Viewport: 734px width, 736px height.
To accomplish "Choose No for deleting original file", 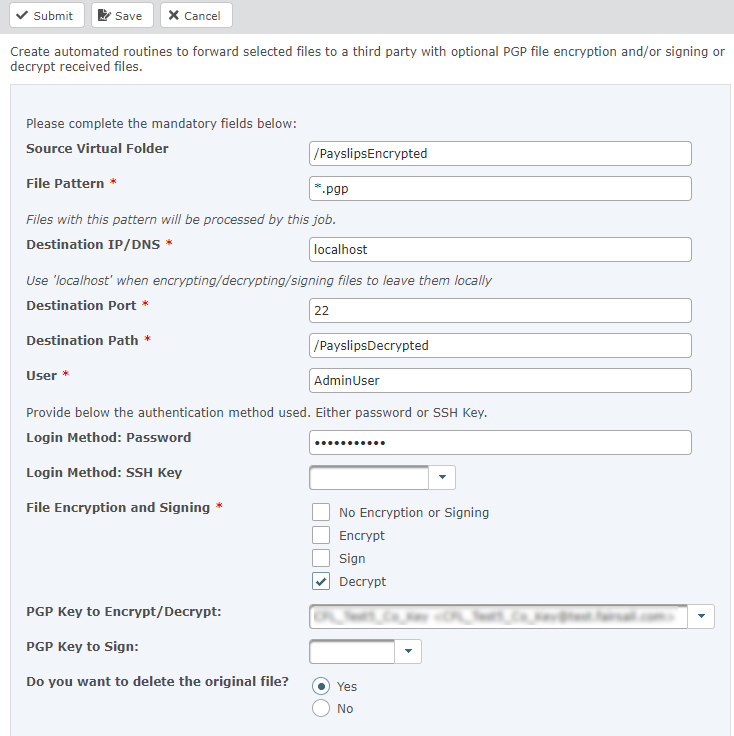I will pyautogui.click(x=321, y=708).
